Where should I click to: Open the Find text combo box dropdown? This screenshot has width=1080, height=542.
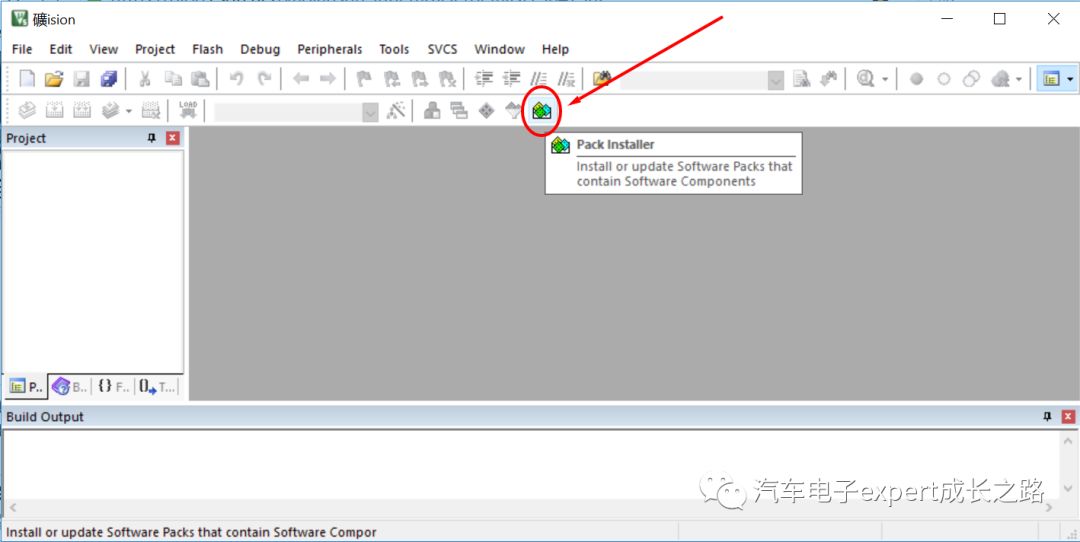pos(776,80)
